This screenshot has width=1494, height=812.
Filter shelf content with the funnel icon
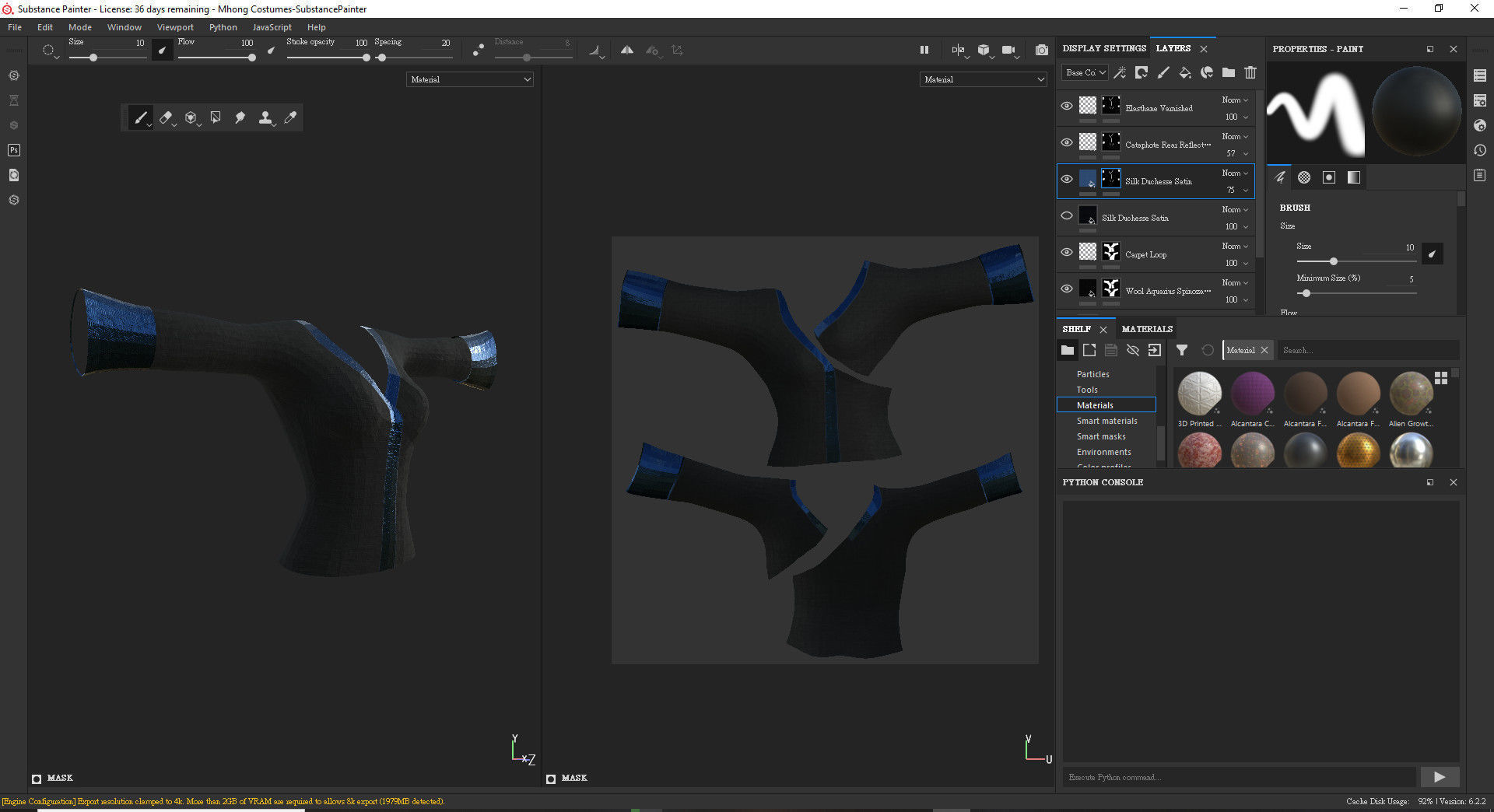(1182, 350)
